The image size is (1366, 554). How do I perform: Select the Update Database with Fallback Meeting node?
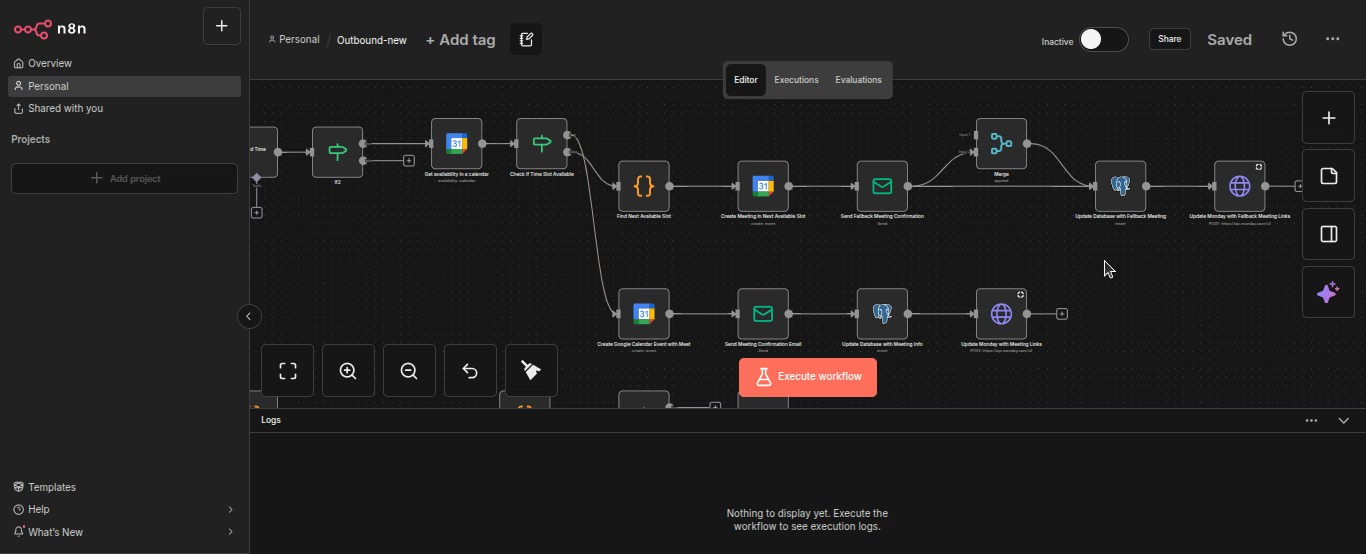pos(1120,186)
